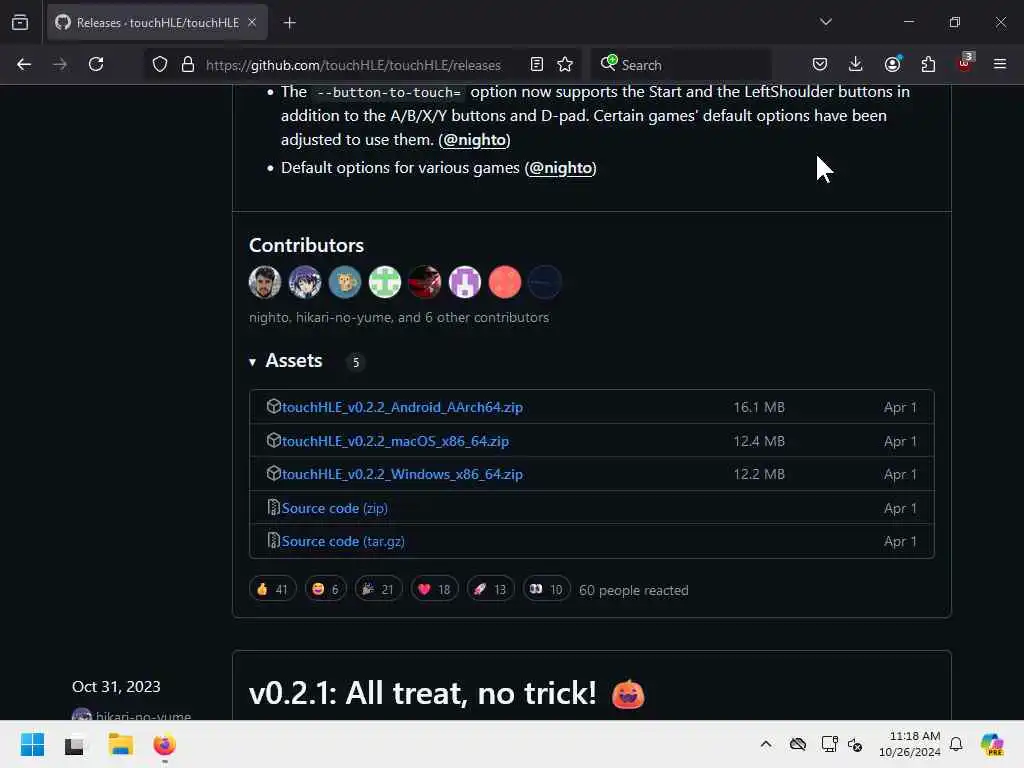Click file-zip icon beside Source code (tar.gz)
Screen dimensions: 1024x768
(x=274, y=541)
